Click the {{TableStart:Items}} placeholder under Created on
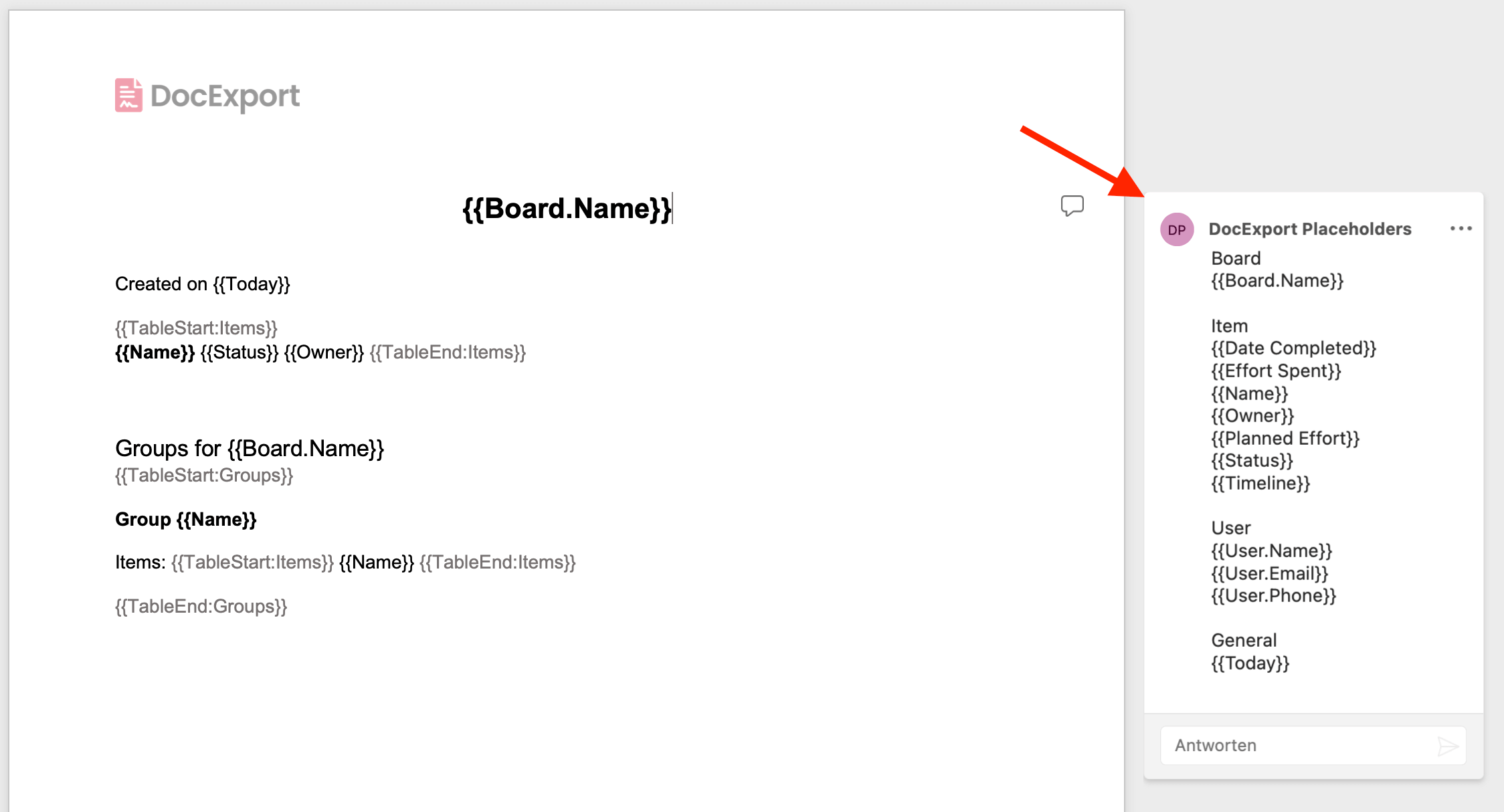The height and width of the screenshot is (812, 1504). click(x=196, y=328)
